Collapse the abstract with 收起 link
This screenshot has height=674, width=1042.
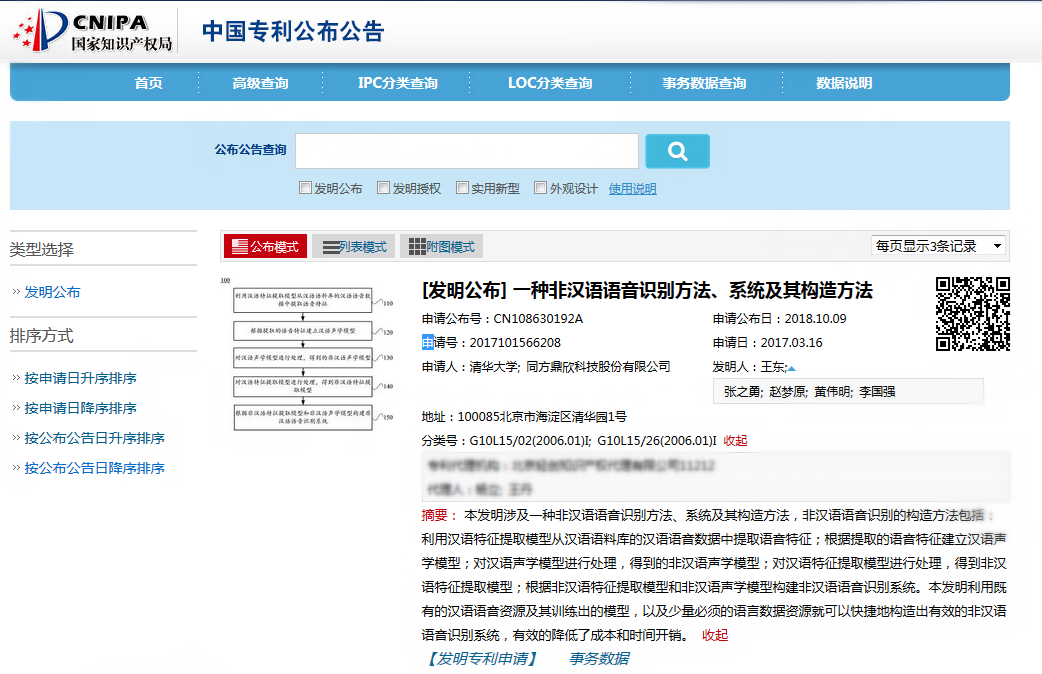click(714, 635)
